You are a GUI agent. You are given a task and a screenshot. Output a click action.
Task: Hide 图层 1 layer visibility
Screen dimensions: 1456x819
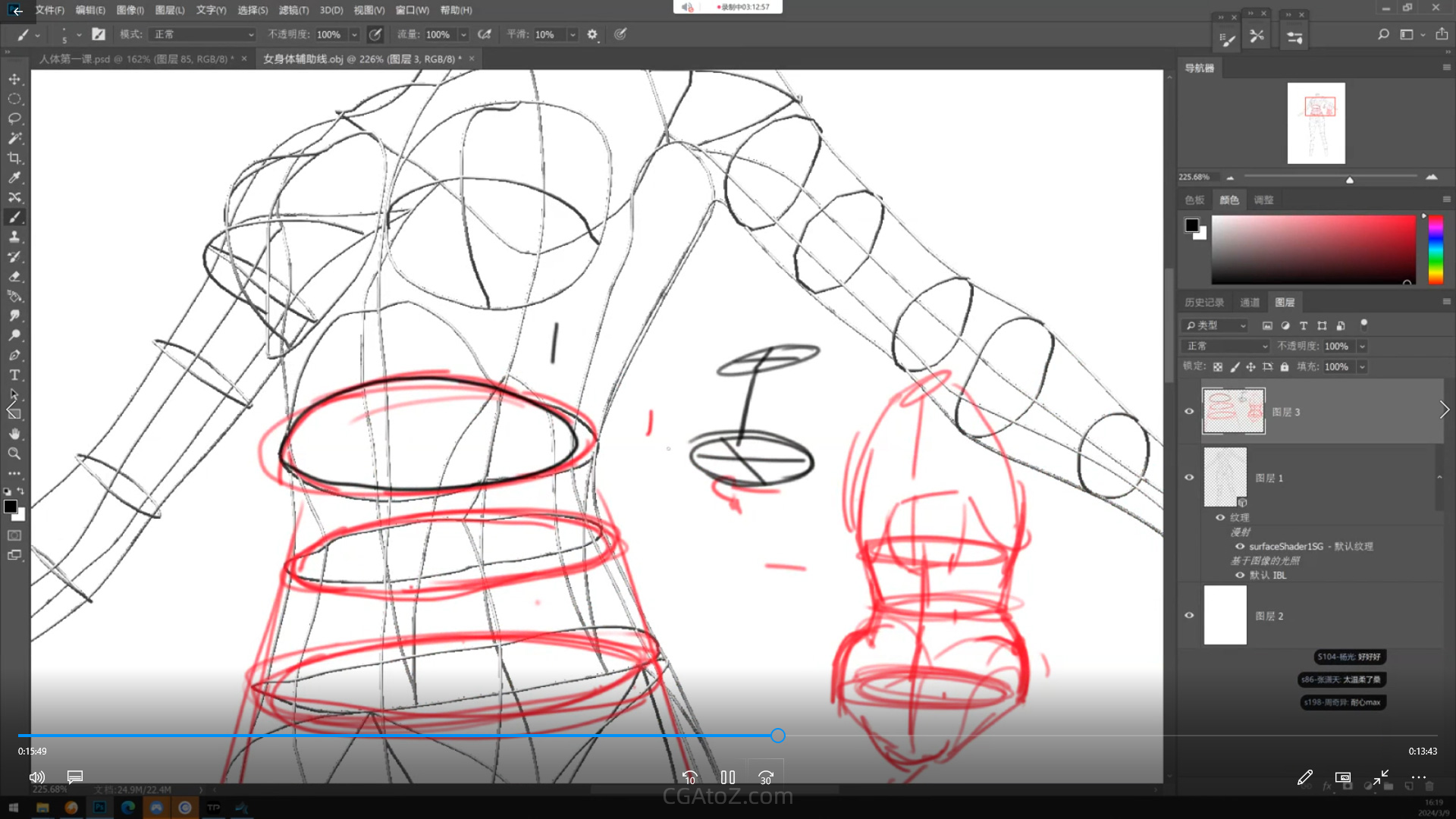tap(1189, 478)
